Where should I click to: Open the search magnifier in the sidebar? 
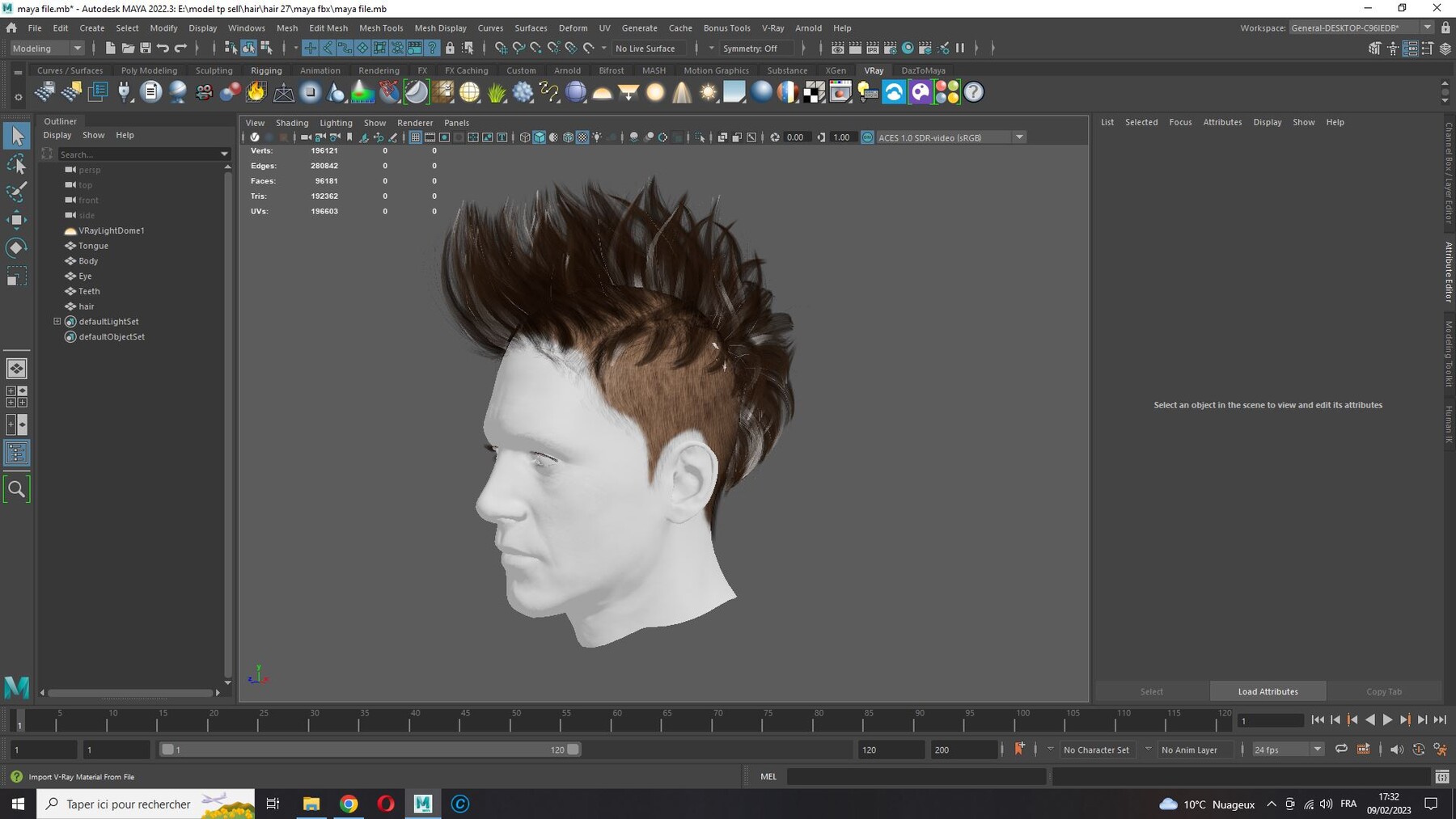click(17, 489)
